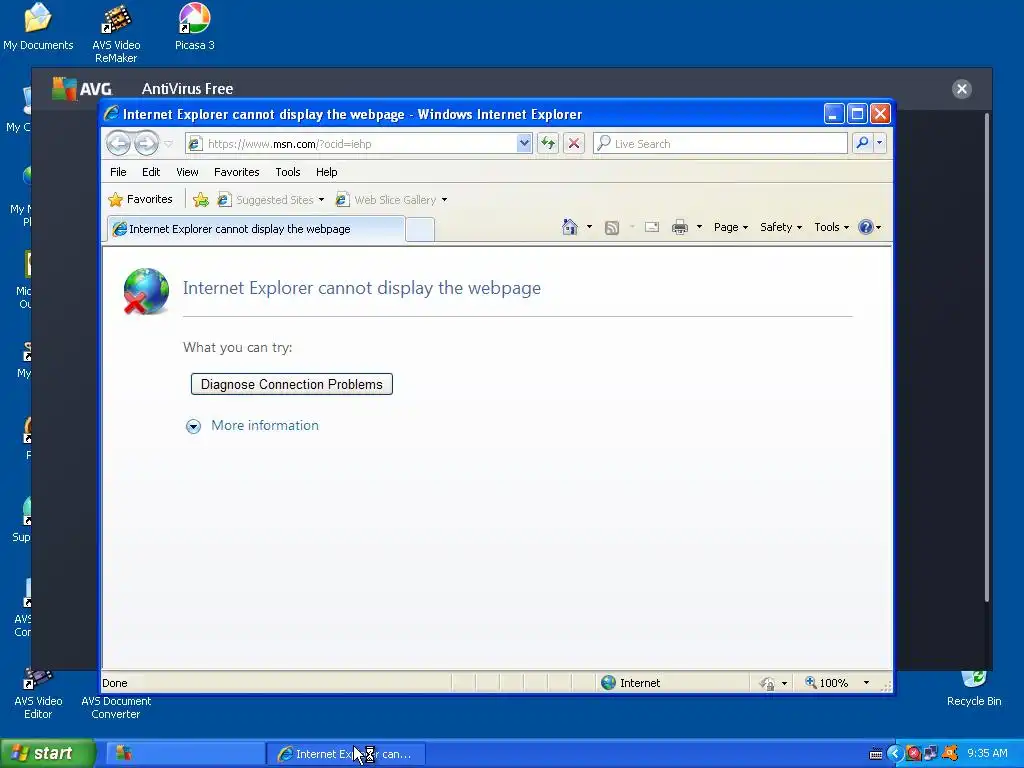The width and height of the screenshot is (1024, 768).
Task: Change the 100% zoom level
Action: tap(827, 683)
